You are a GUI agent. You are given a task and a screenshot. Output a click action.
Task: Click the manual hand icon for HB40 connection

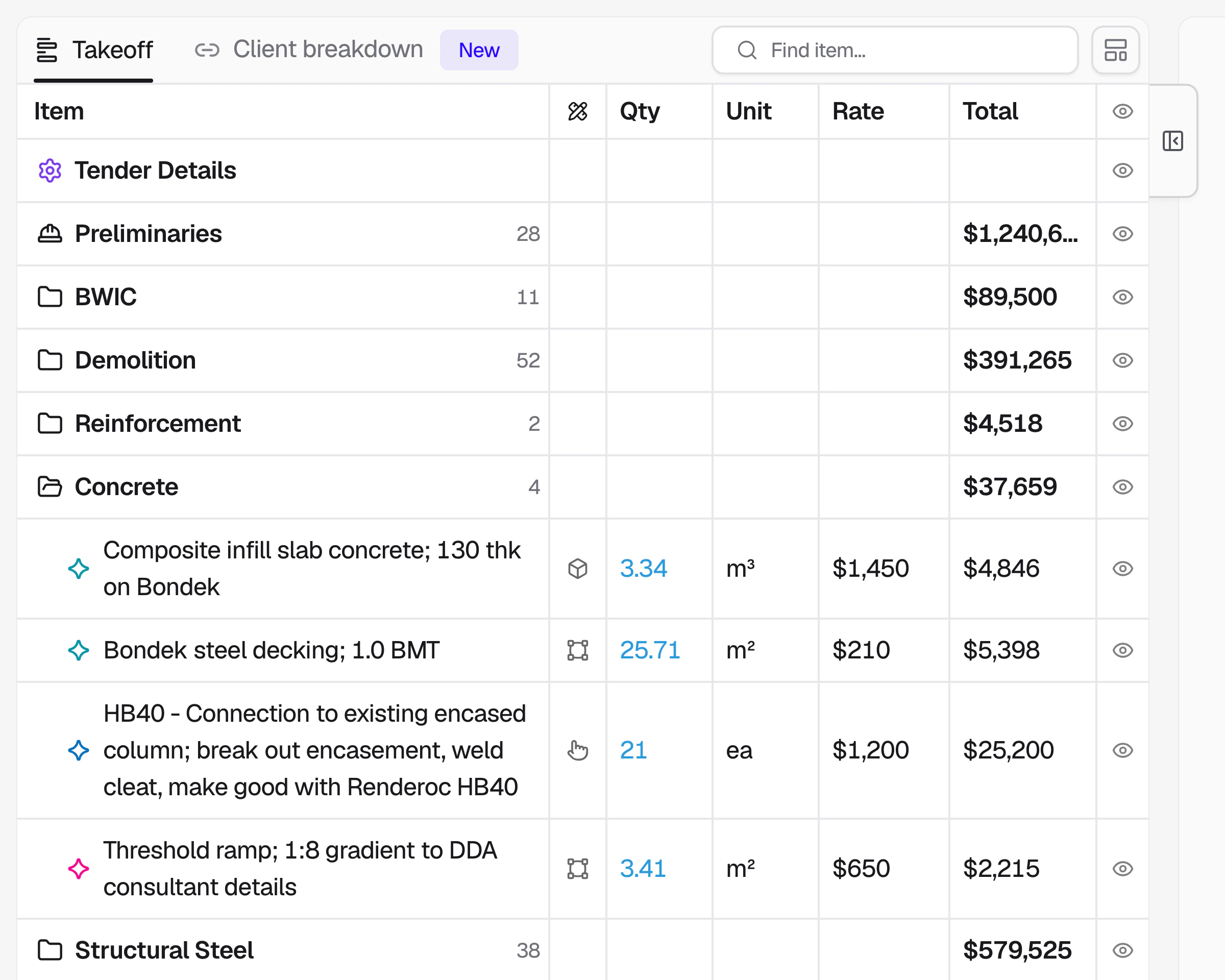(577, 750)
